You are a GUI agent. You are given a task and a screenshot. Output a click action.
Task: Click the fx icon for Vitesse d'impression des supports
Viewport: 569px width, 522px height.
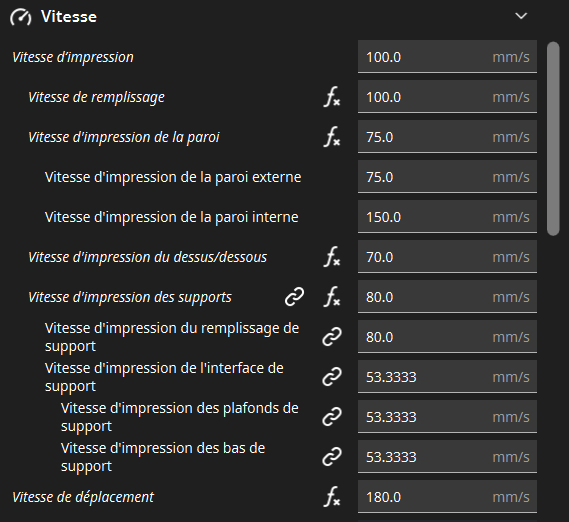(x=332, y=297)
